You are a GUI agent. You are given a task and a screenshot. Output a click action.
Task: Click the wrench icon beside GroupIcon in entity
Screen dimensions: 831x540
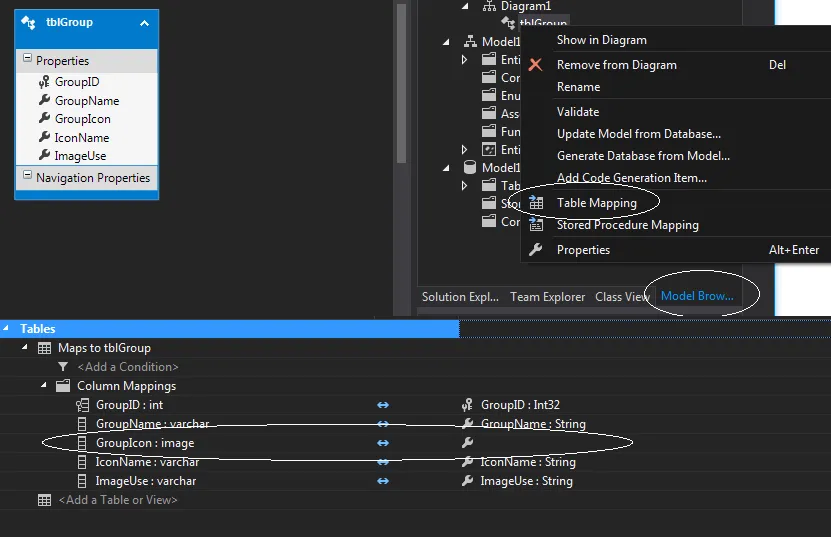45,118
